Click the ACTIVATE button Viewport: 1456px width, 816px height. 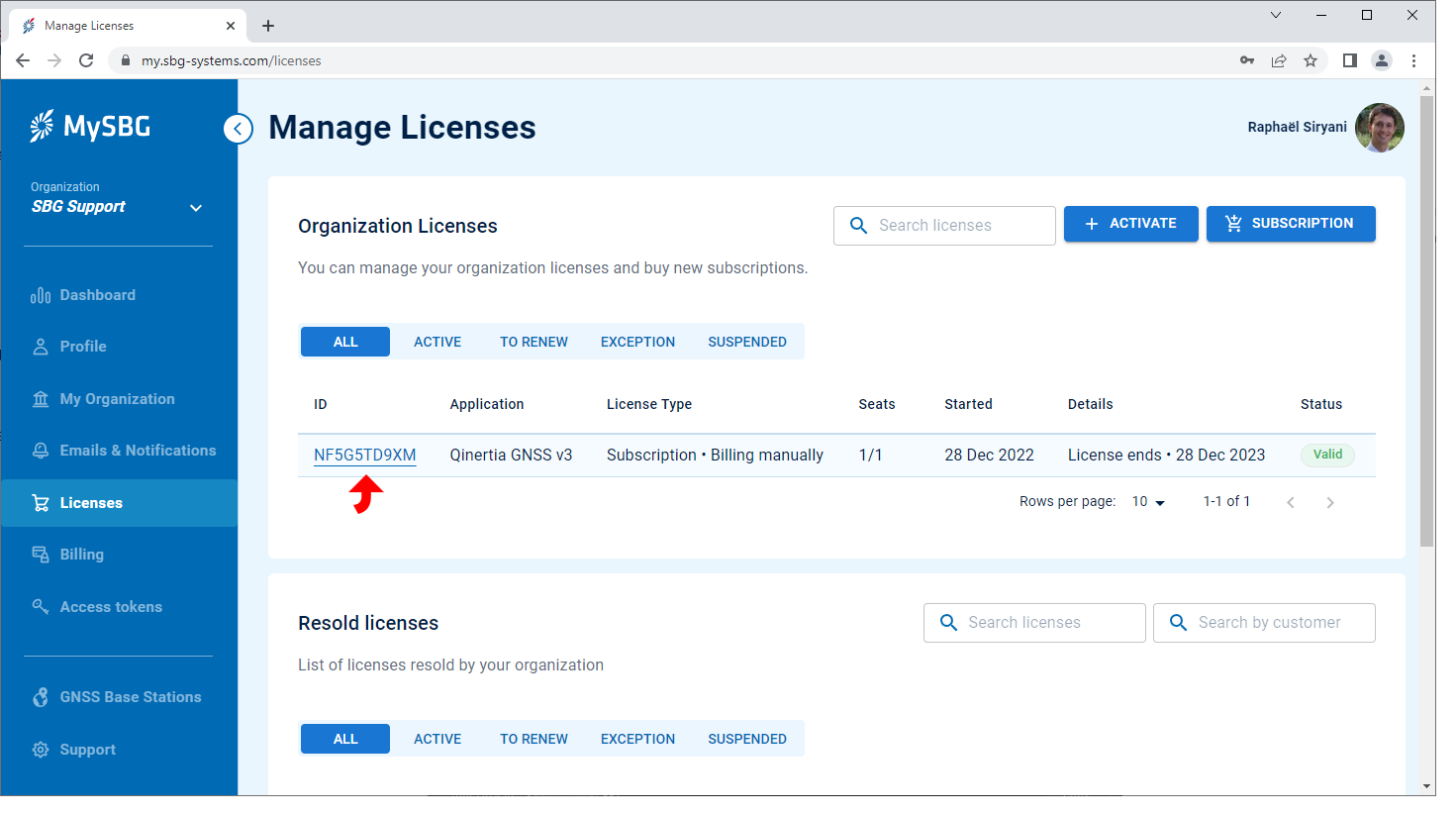tap(1130, 224)
